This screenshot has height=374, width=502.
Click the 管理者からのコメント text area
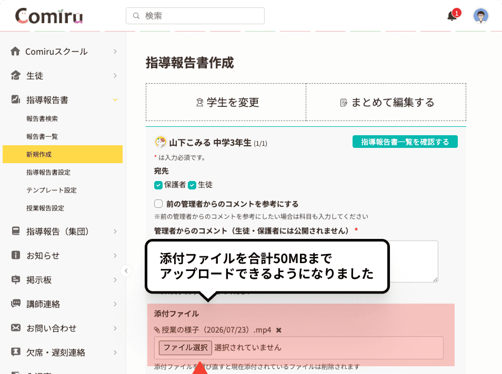[x=413, y=261]
